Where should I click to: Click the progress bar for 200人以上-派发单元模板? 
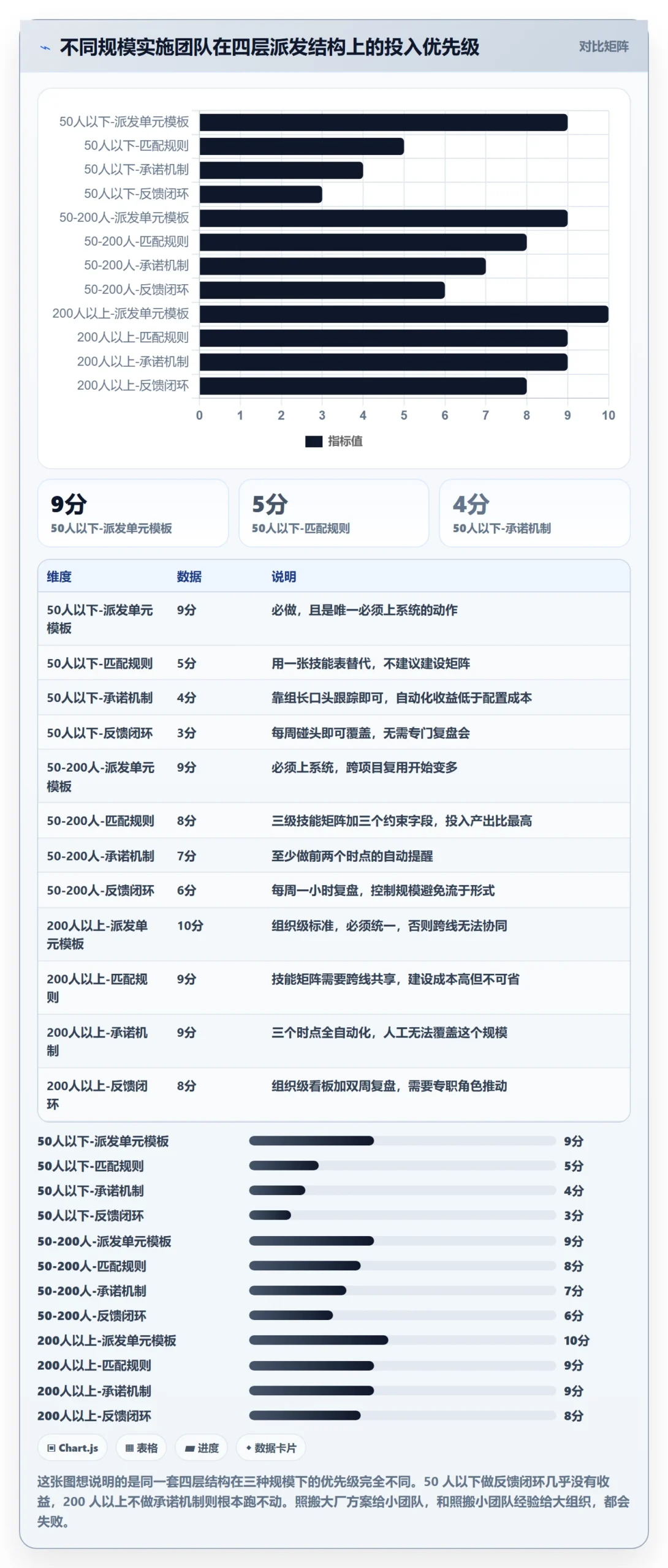(x=402, y=1340)
